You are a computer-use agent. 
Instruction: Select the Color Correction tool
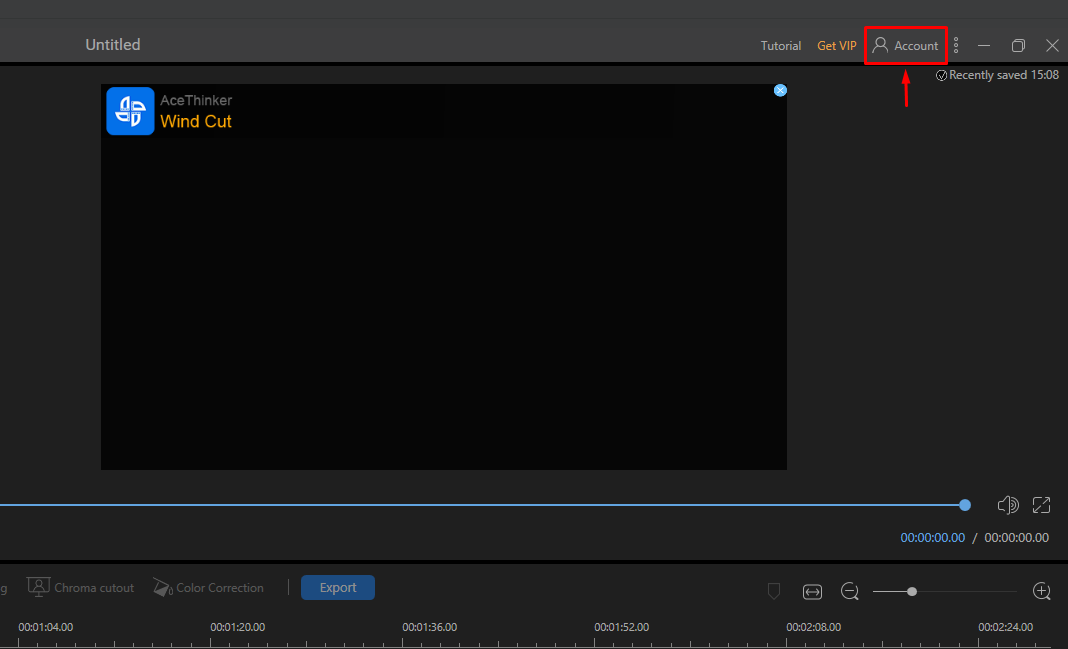[x=208, y=587]
